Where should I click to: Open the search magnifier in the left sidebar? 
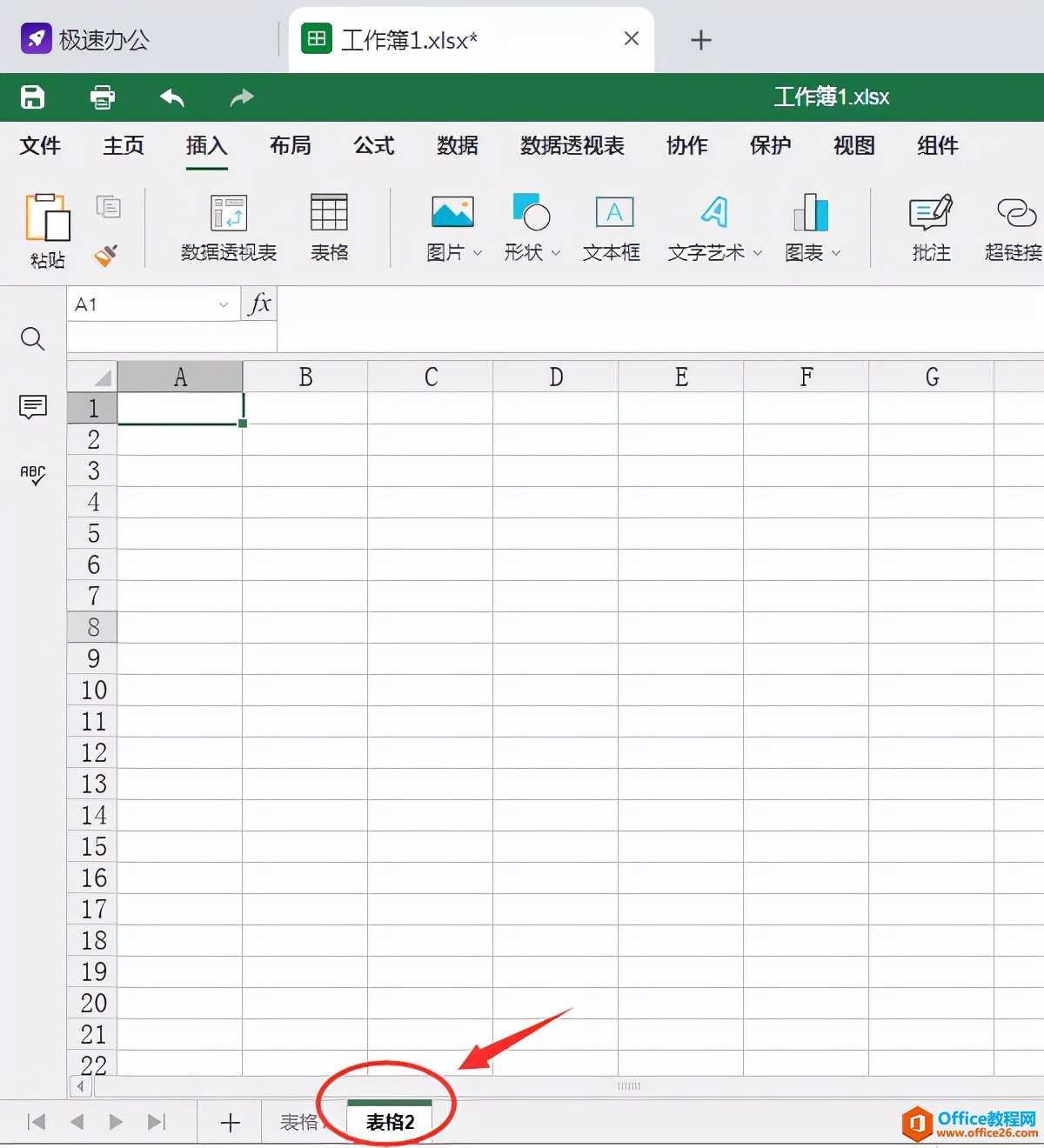pos(33,338)
